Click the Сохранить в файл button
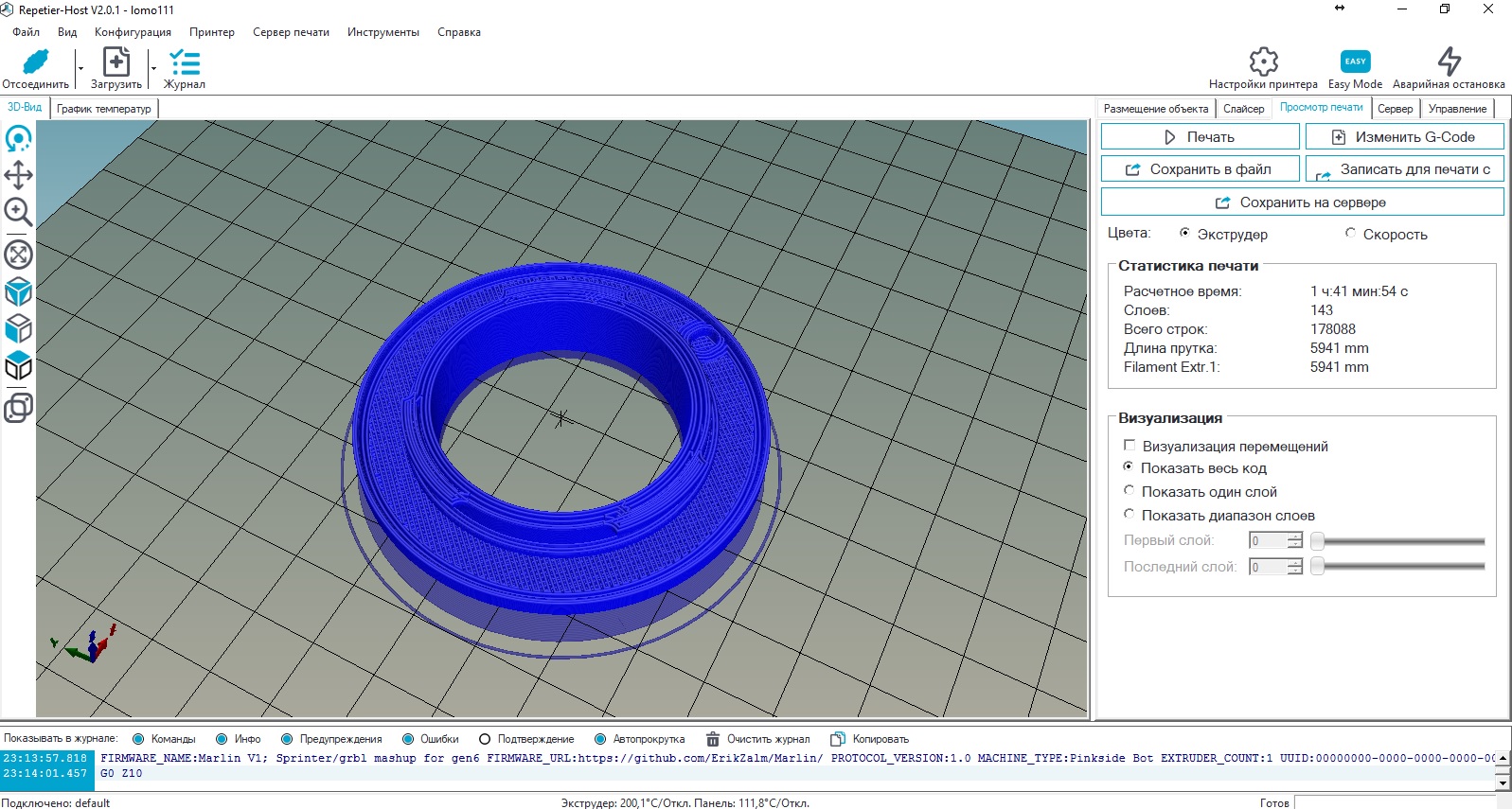Viewport: 1512px width, 809px height. [x=1200, y=169]
